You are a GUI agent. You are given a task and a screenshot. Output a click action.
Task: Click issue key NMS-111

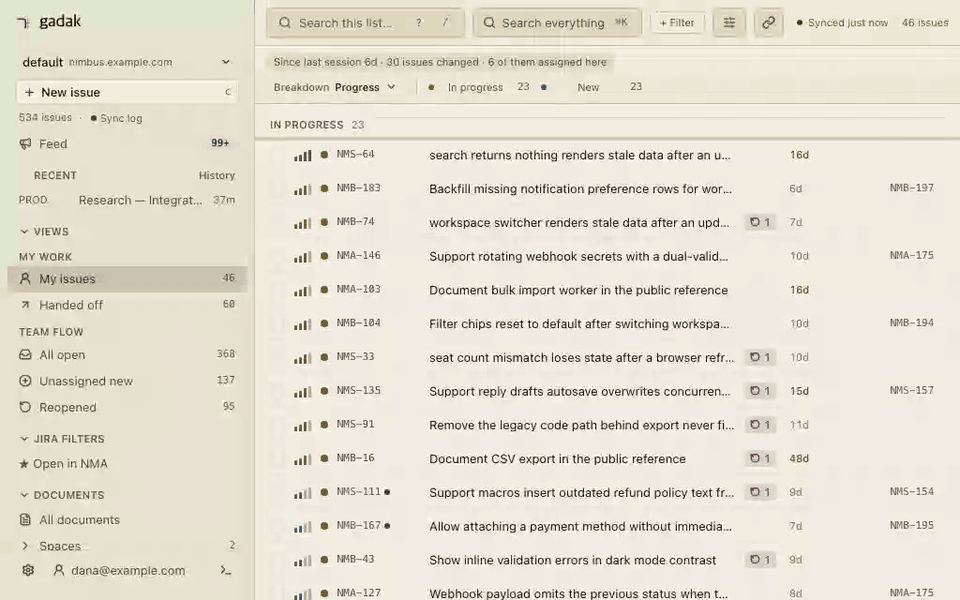359,491
